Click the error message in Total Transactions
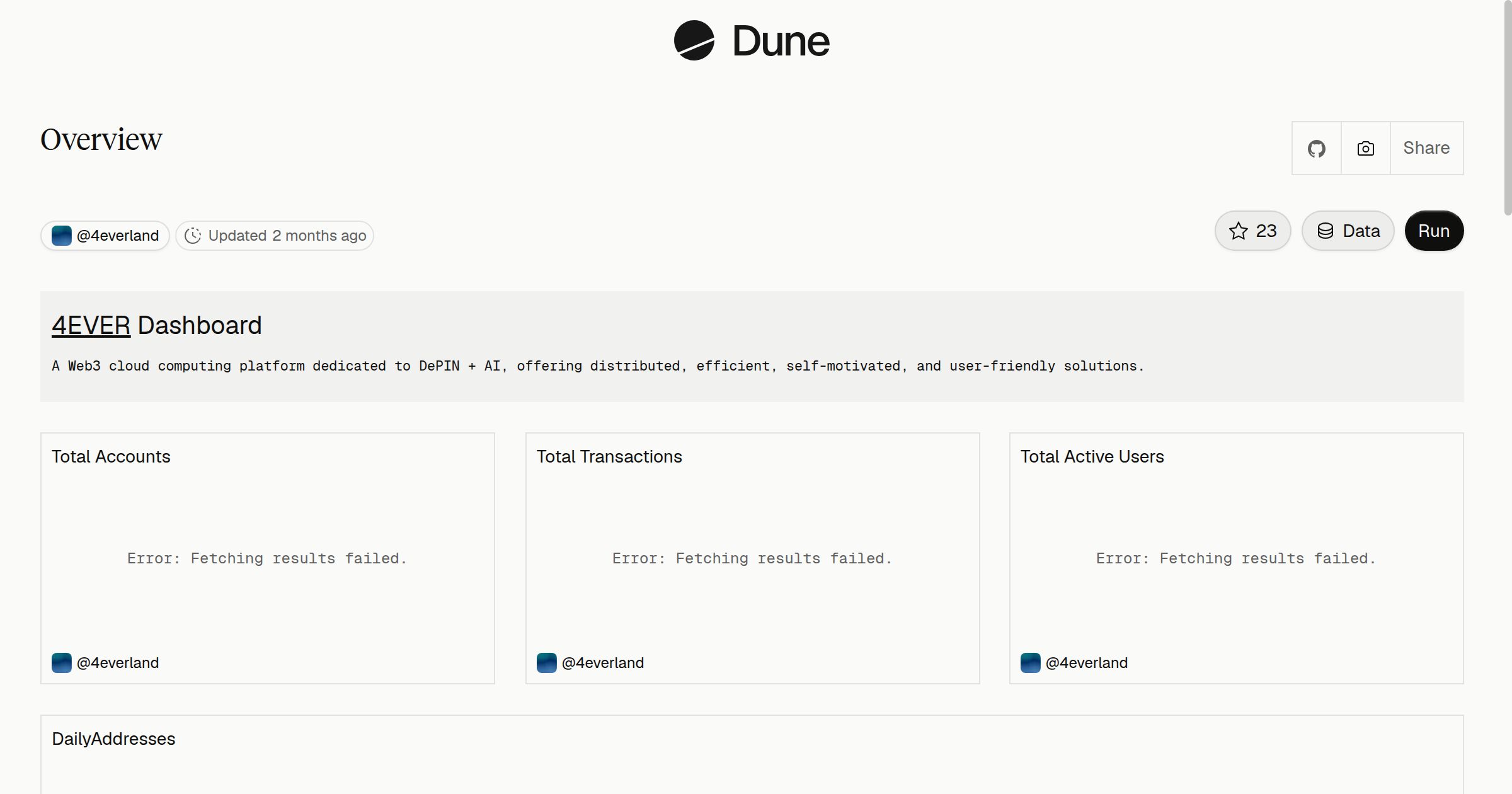 pos(752,558)
